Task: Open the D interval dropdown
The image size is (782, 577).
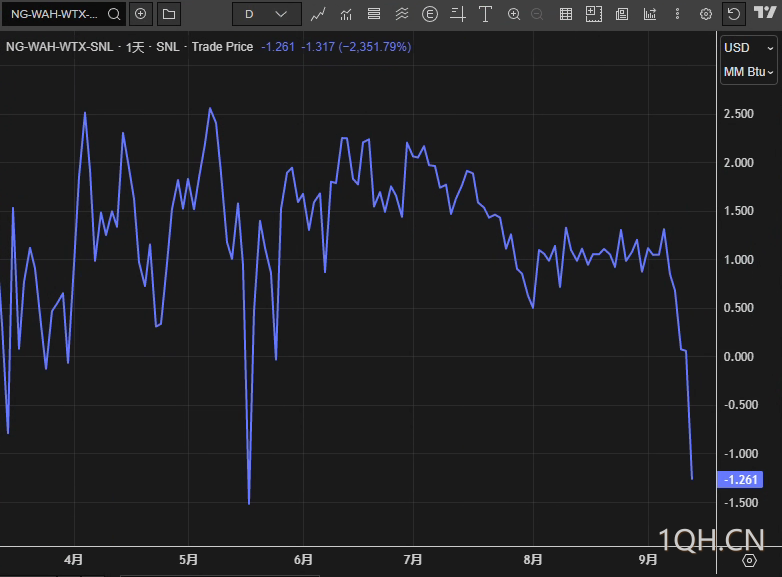Action: pos(265,14)
